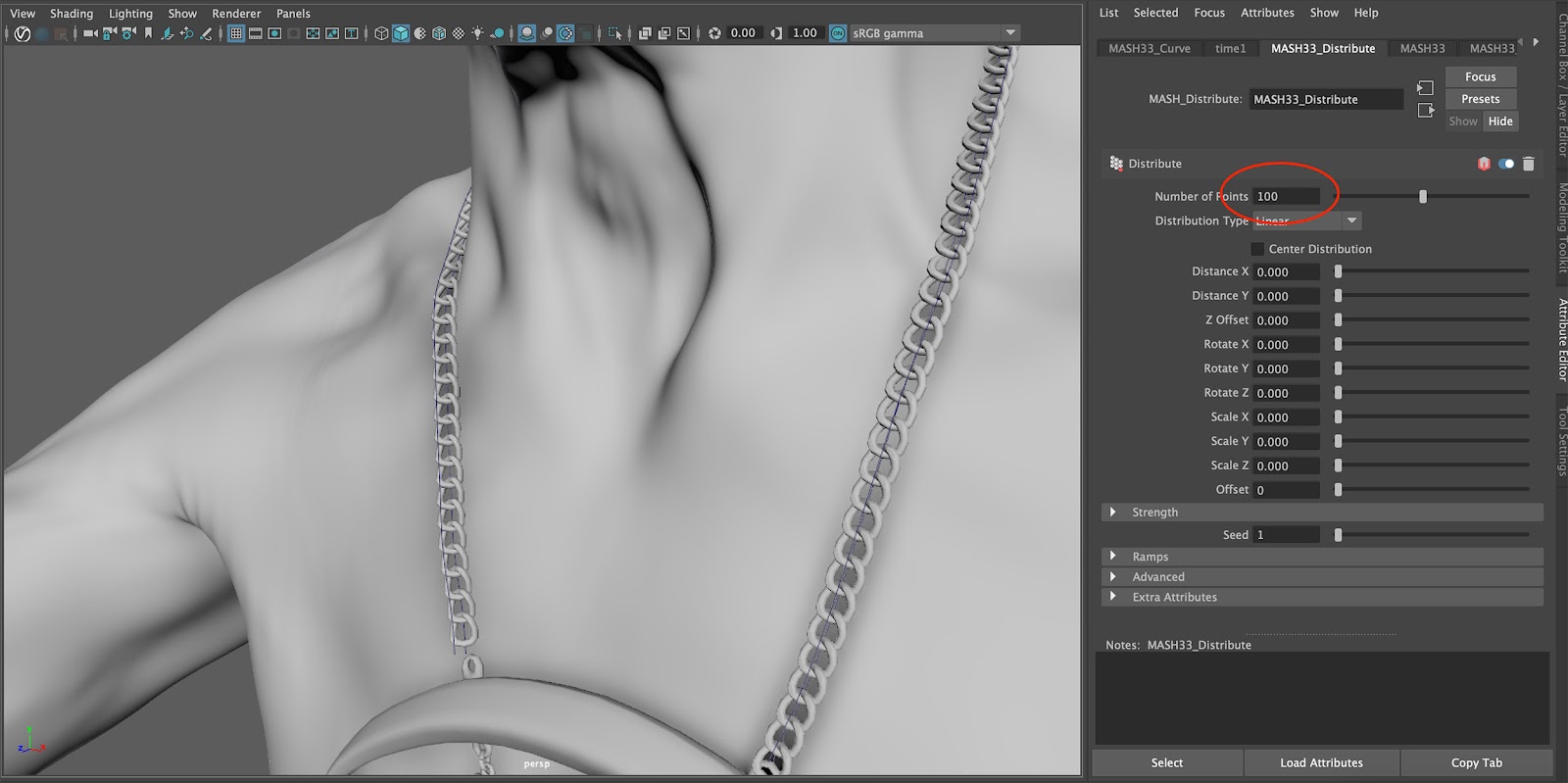Open the Shading menu
Image resolution: width=1568 pixels, height=783 pixels.
[x=72, y=14]
